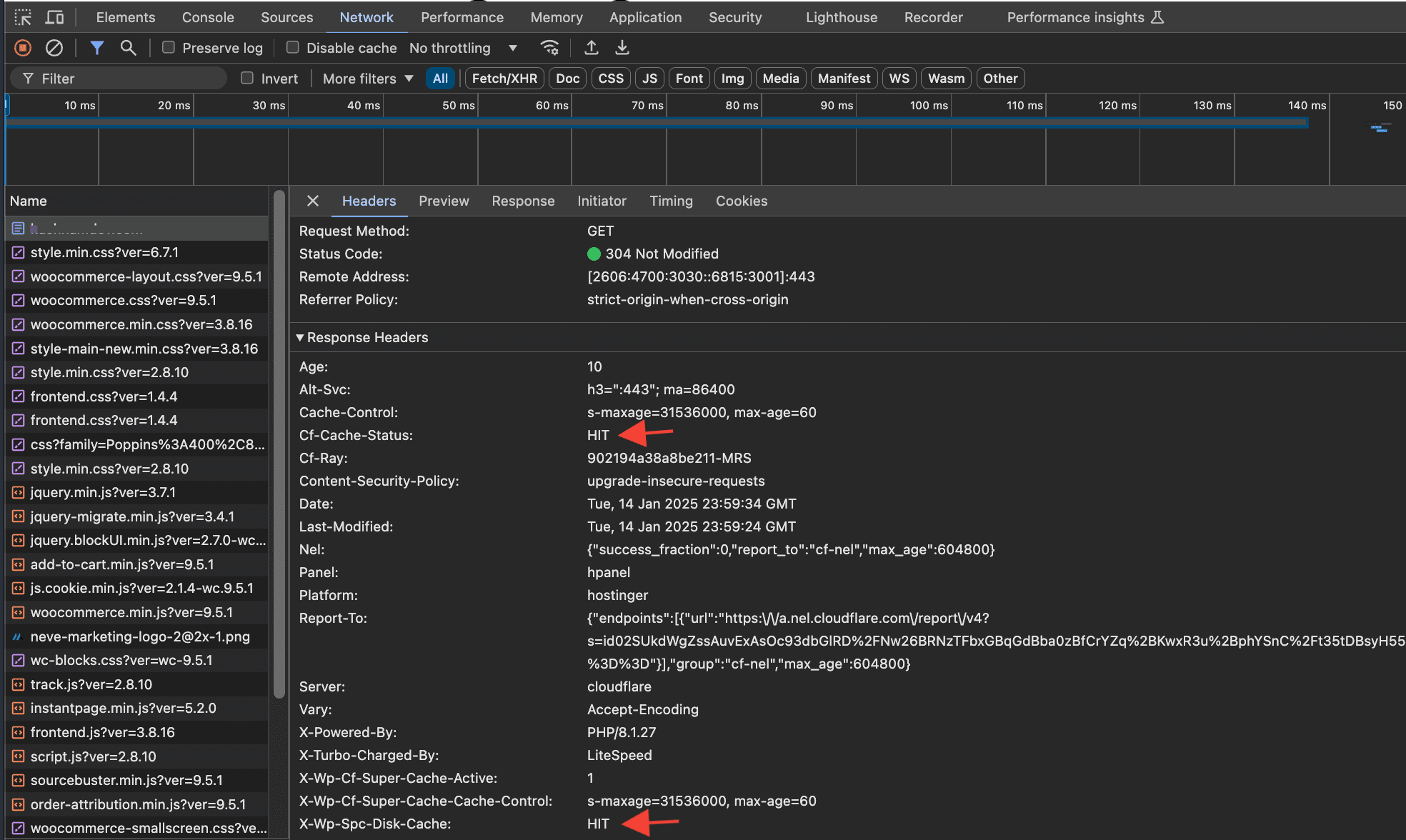The height and width of the screenshot is (840, 1406).
Task: Open the Timing tab
Action: click(671, 201)
